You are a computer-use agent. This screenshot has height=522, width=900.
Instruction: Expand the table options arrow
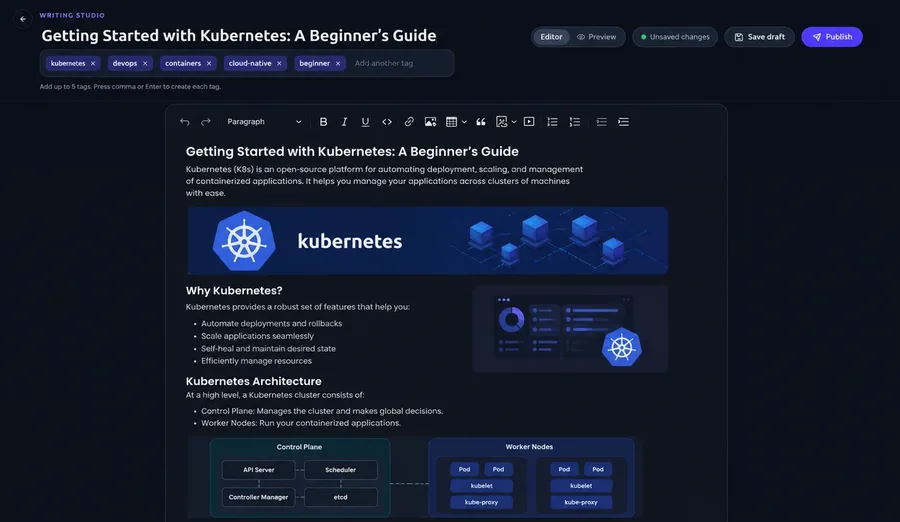pos(464,122)
